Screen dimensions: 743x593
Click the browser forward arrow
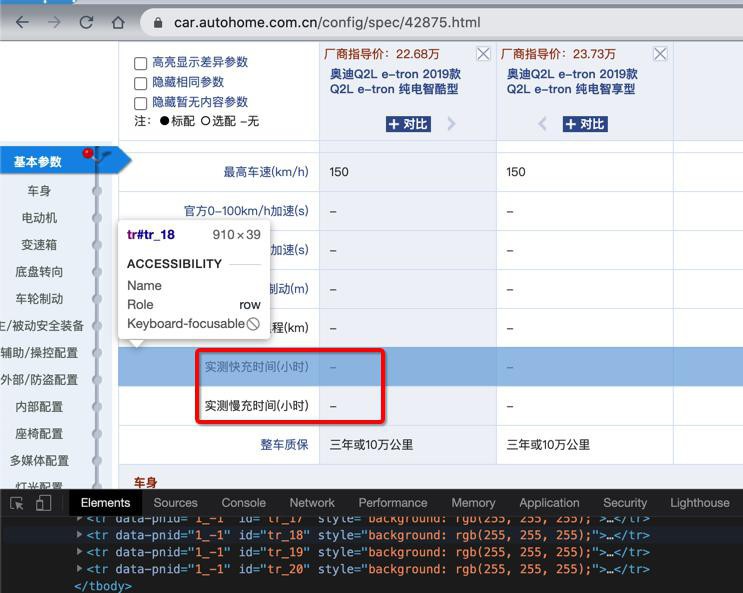(54, 22)
